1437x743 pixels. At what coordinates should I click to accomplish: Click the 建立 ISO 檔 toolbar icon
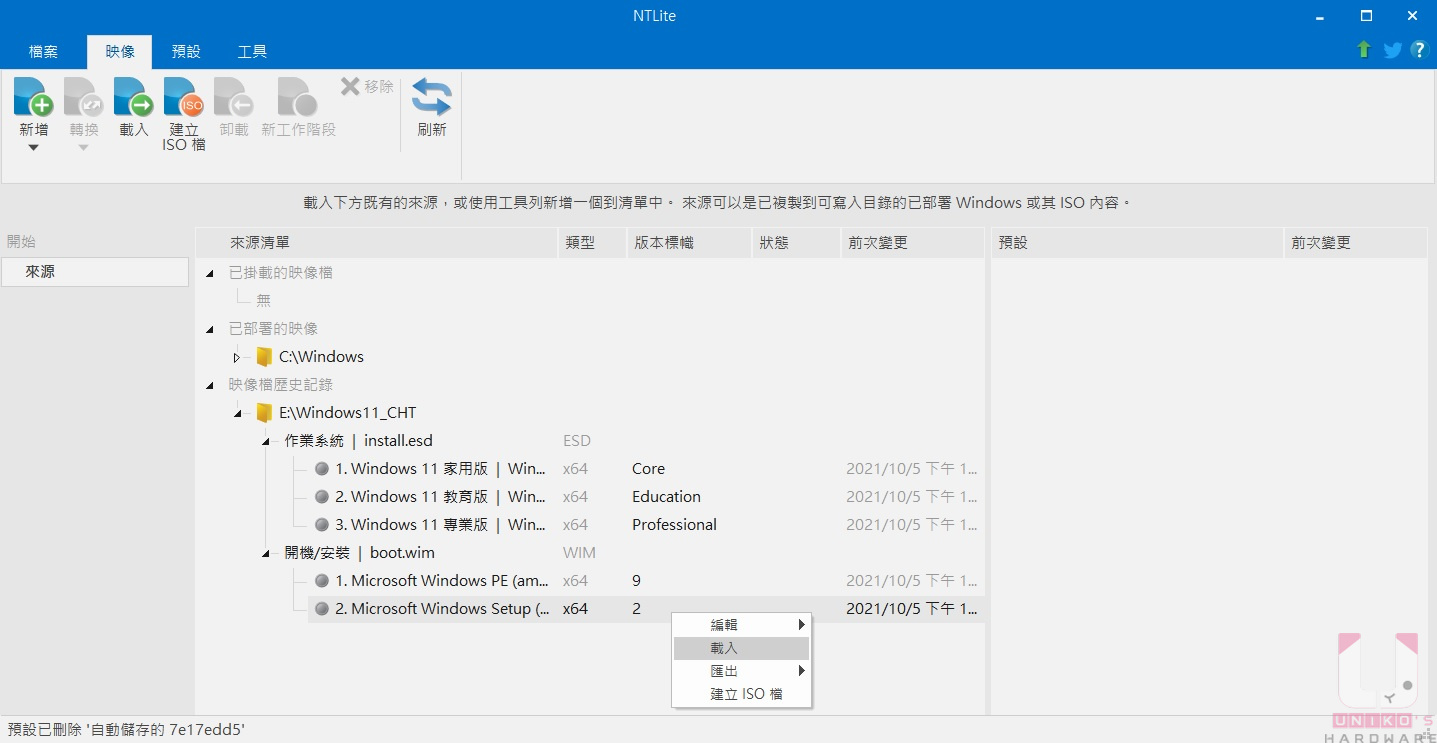(x=183, y=97)
